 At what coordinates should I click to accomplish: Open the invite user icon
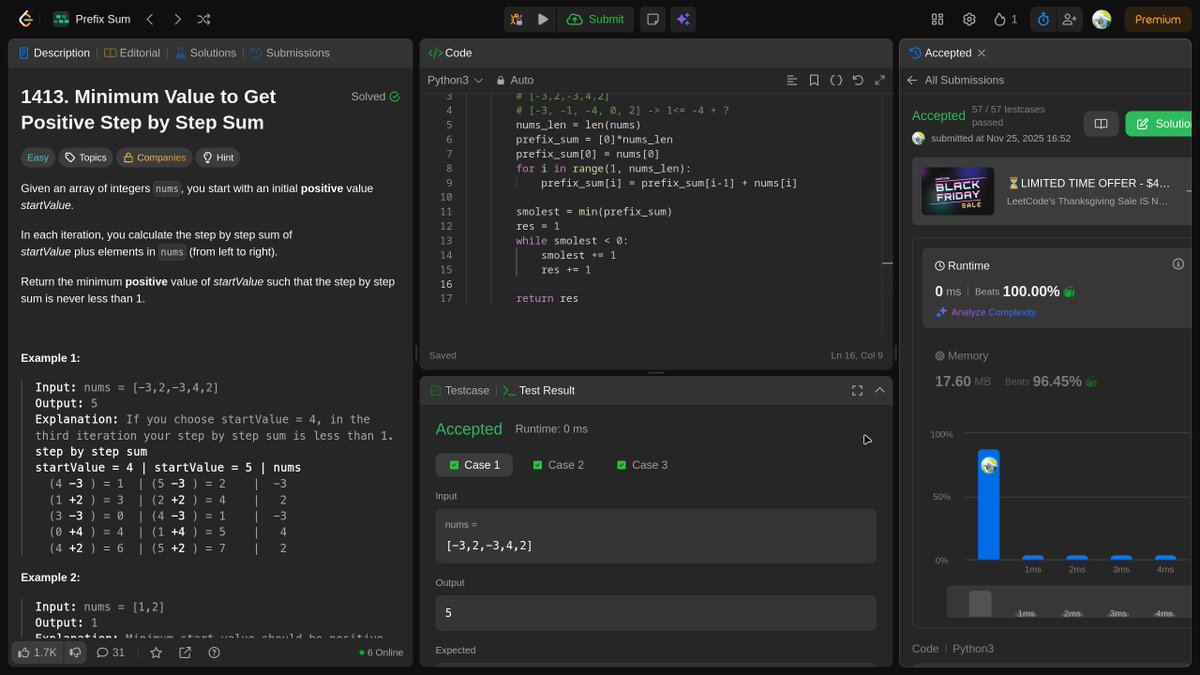(1070, 19)
